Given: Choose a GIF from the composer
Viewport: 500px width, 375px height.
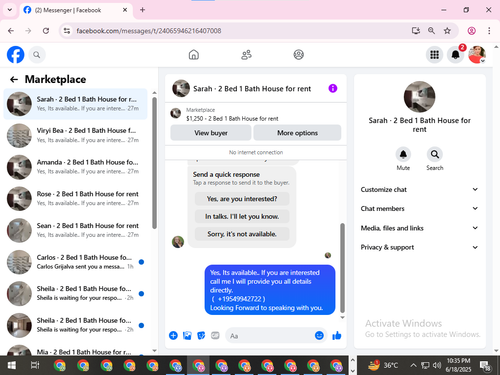Looking at the screenshot, I should [x=215, y=335].
